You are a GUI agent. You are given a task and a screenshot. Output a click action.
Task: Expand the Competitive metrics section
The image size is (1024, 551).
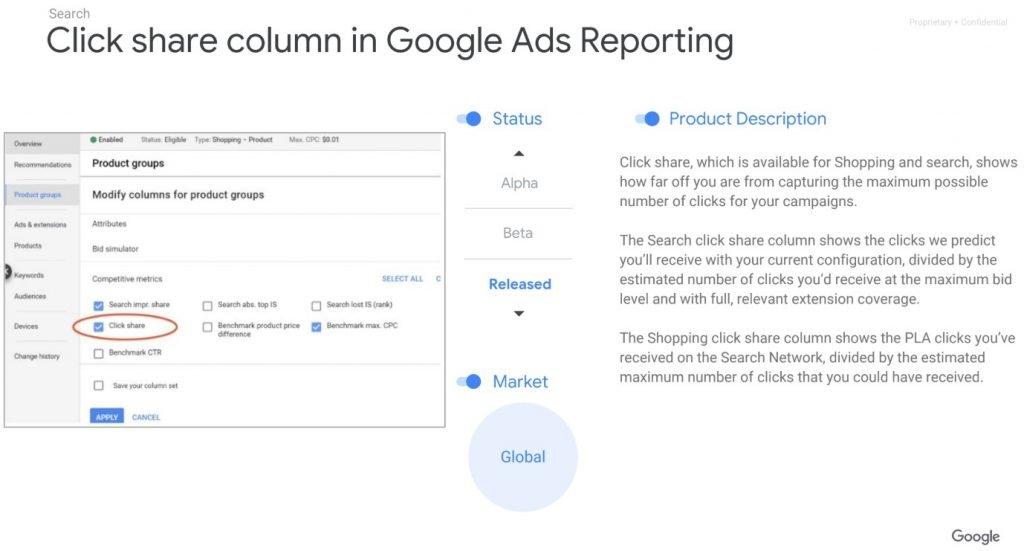point(127,279)
